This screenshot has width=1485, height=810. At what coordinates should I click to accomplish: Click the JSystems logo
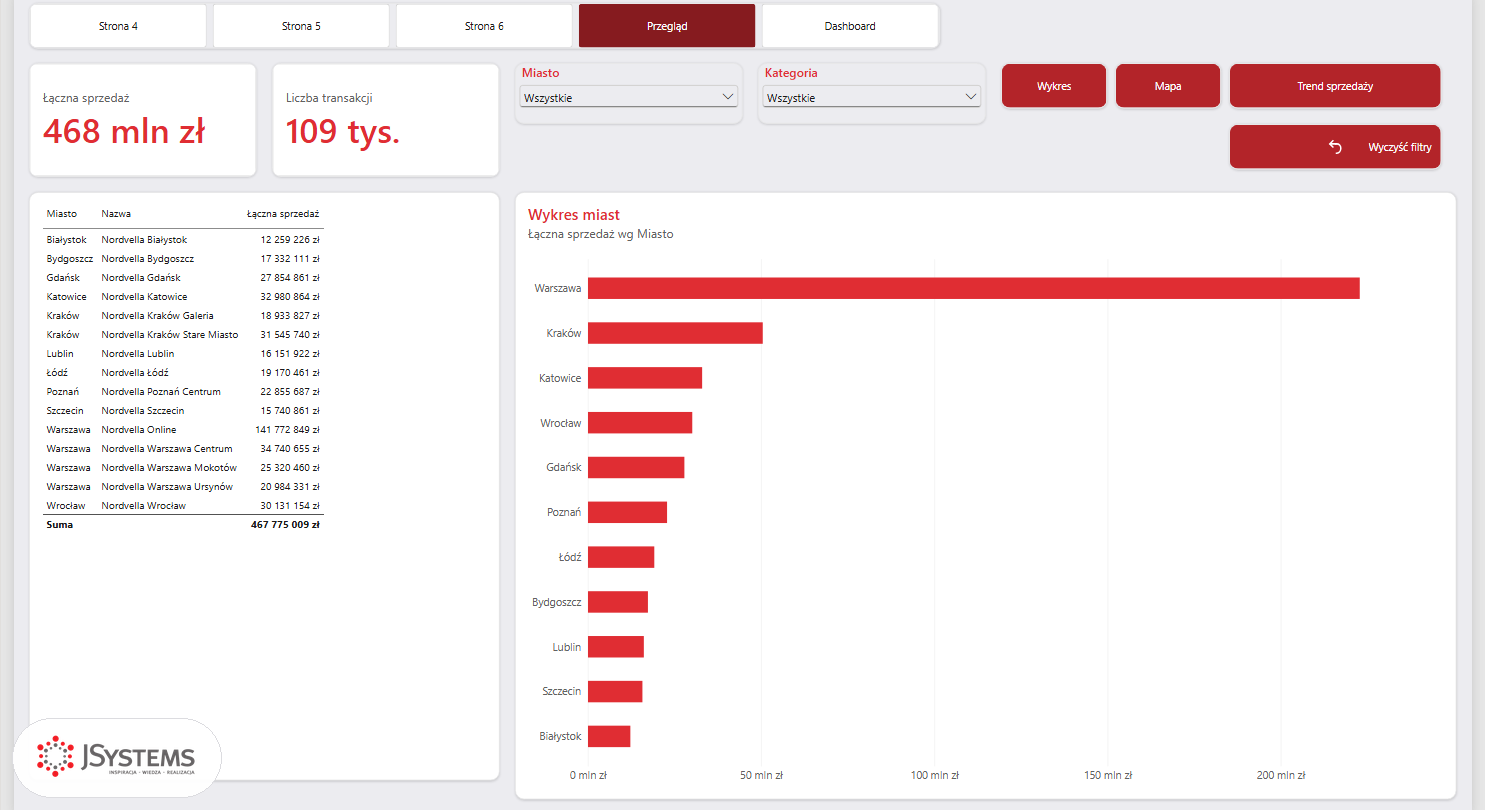tap(117, 757)
